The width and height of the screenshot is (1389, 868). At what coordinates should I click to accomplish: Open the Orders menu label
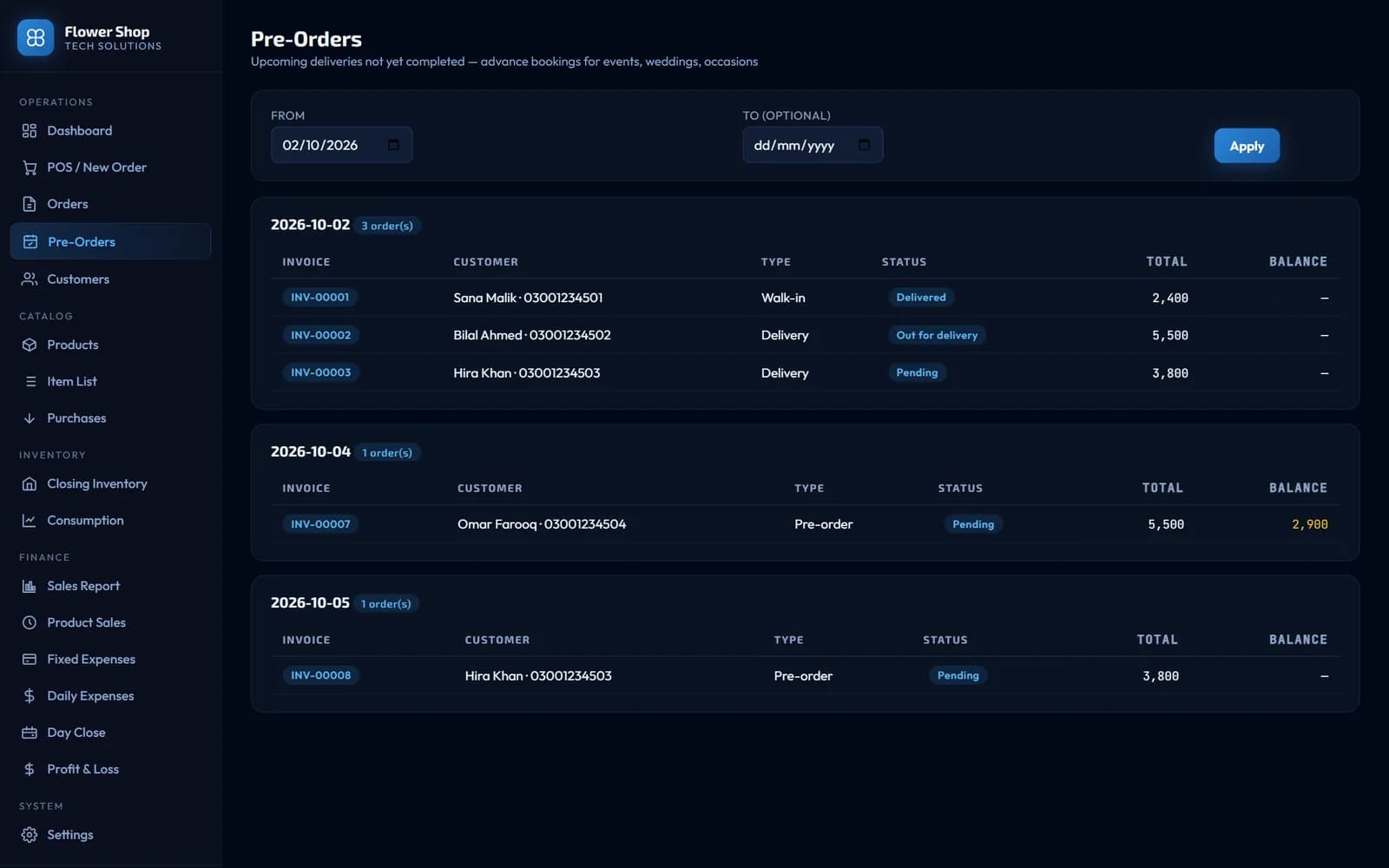click(x=68, y=204)
